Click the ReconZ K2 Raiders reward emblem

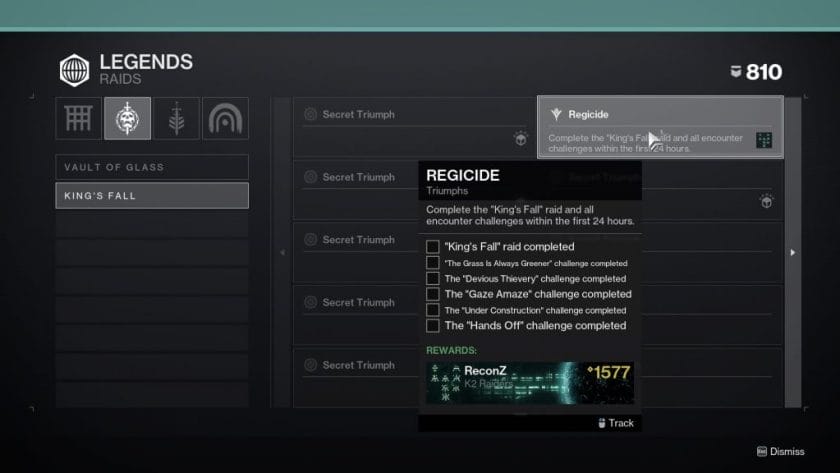(x=530, y=383)
